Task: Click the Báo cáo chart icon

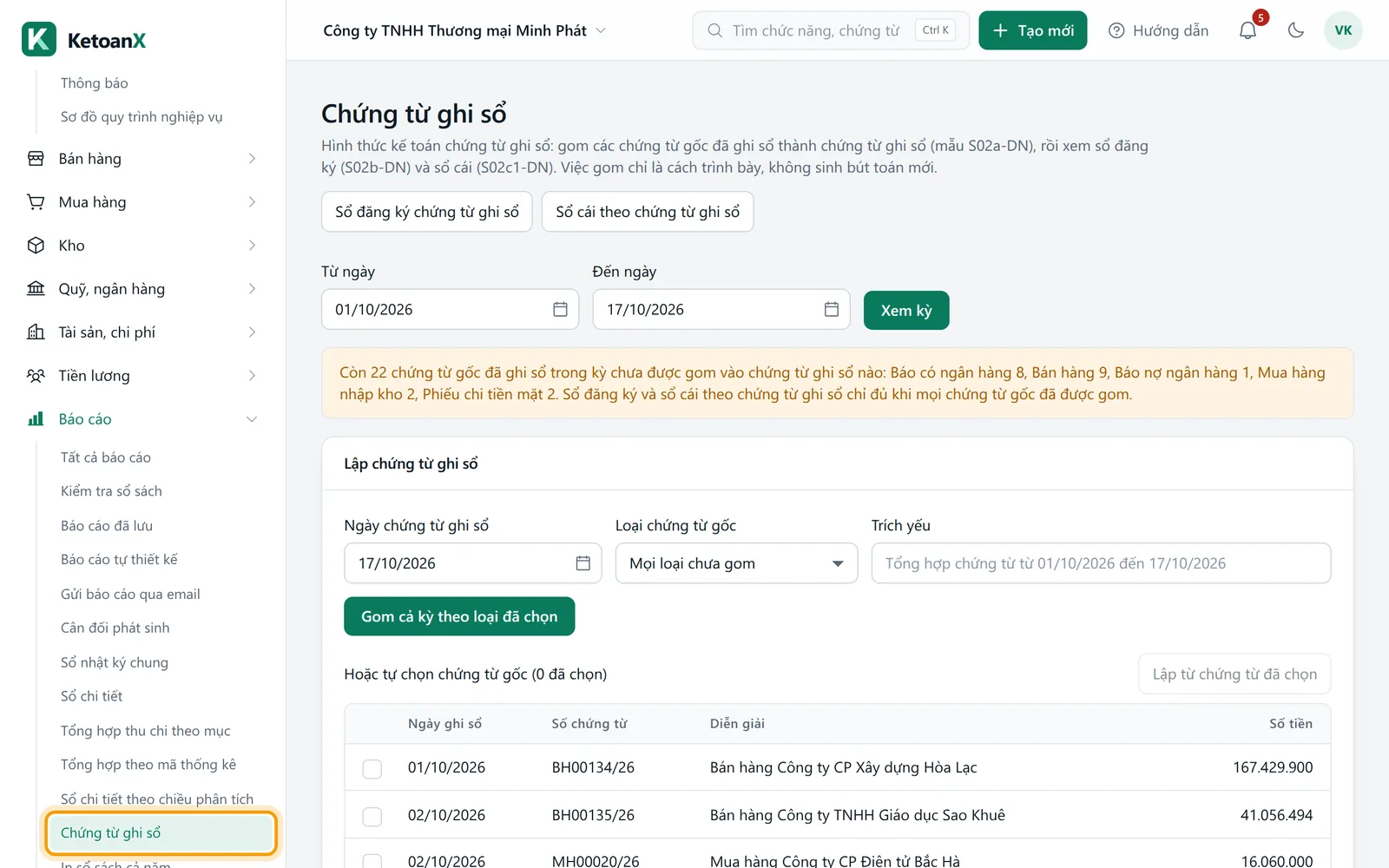Action: pos(36,419)
